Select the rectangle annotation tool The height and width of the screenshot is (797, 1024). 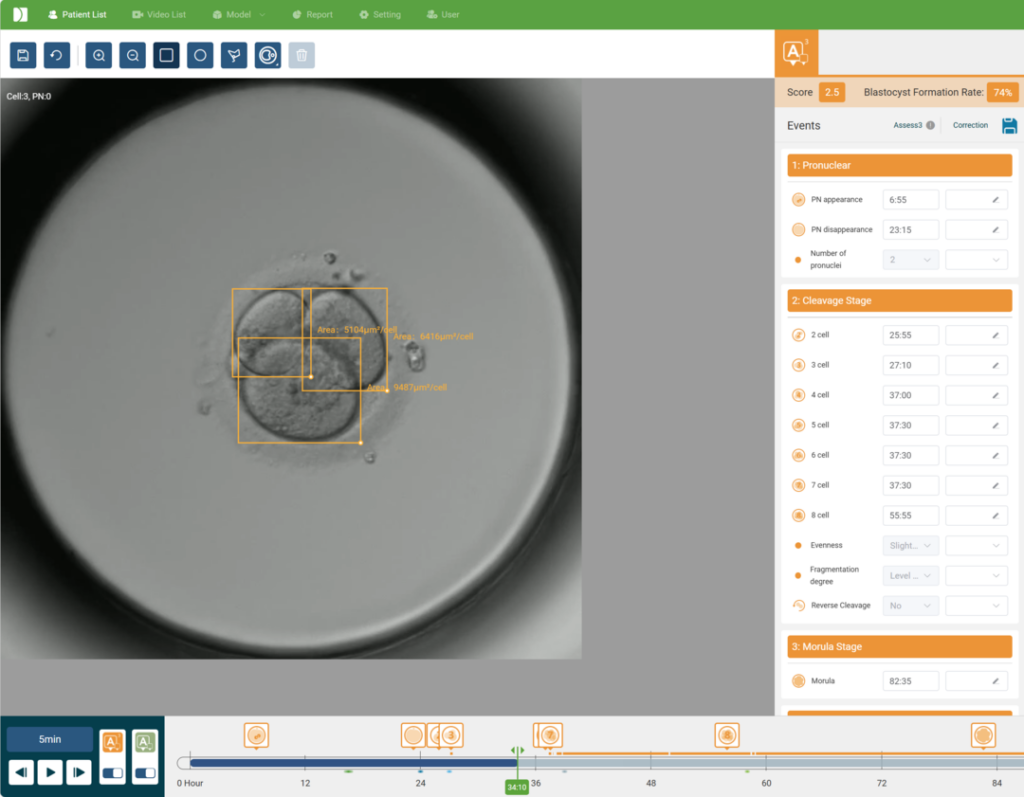pos(166,56)
